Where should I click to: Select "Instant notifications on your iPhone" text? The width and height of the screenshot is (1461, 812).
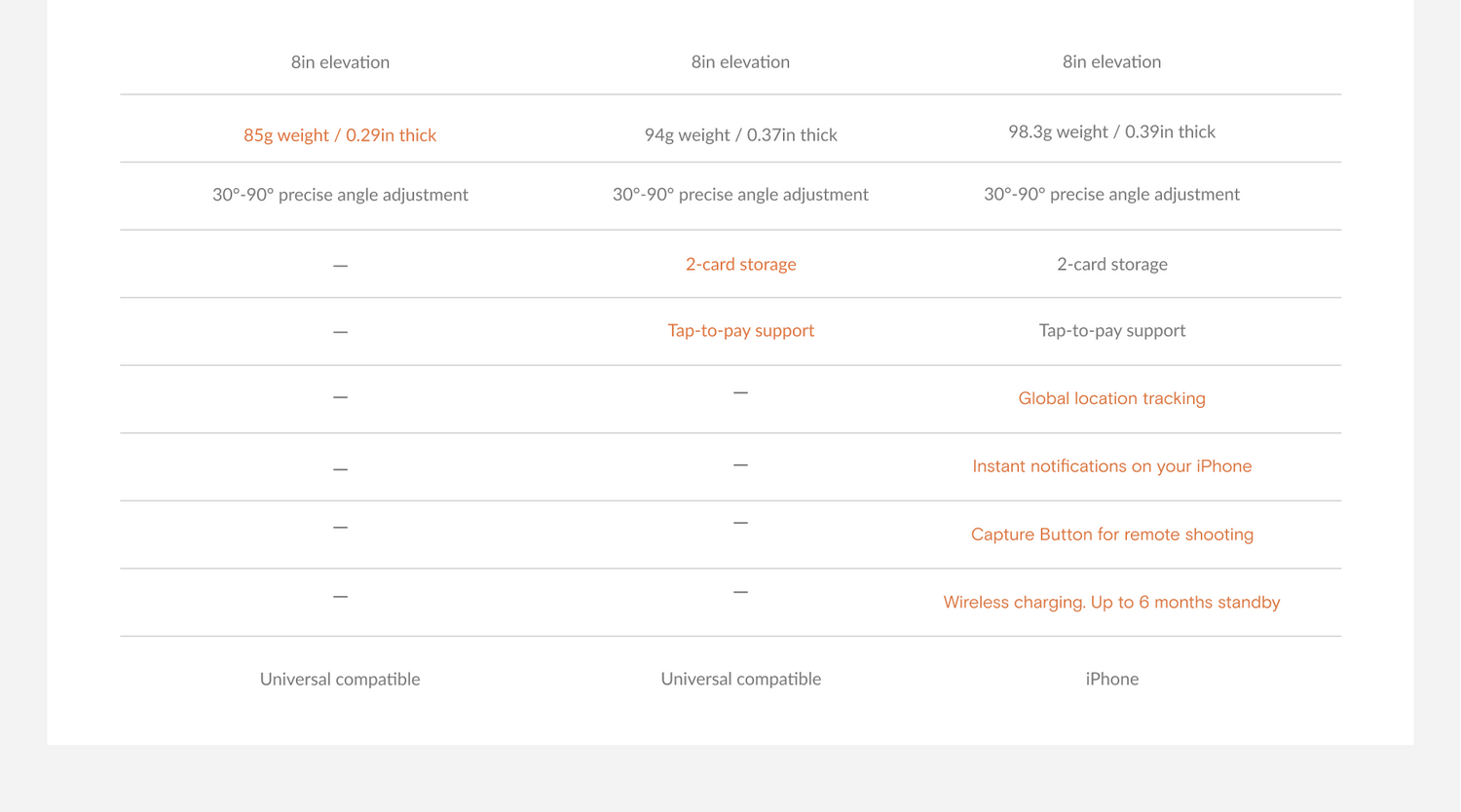coord(1111,466)
